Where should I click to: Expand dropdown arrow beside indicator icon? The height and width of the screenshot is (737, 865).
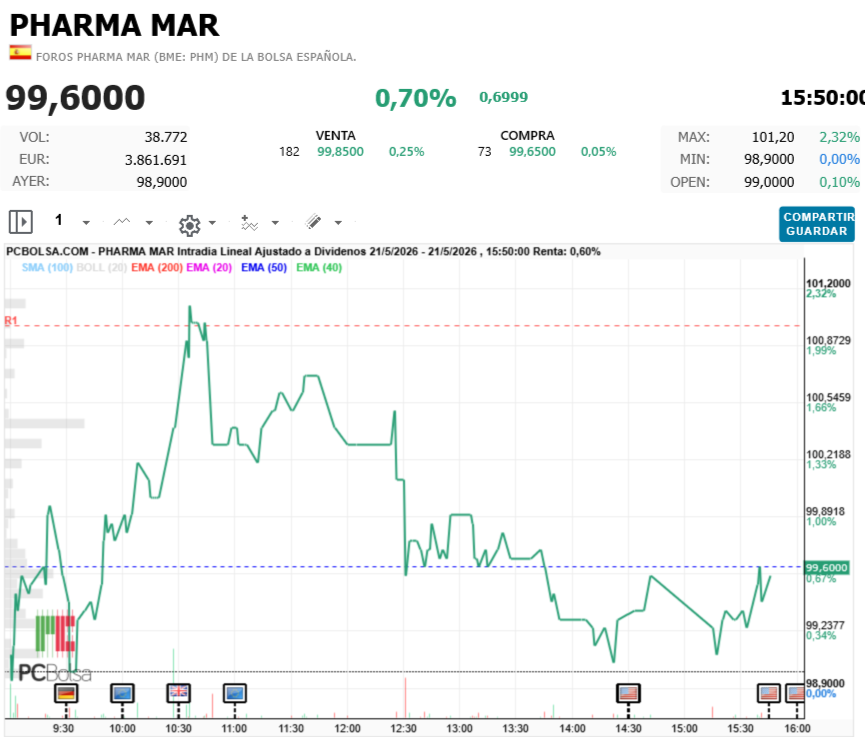pyautogui.click(x=275, y=223)
